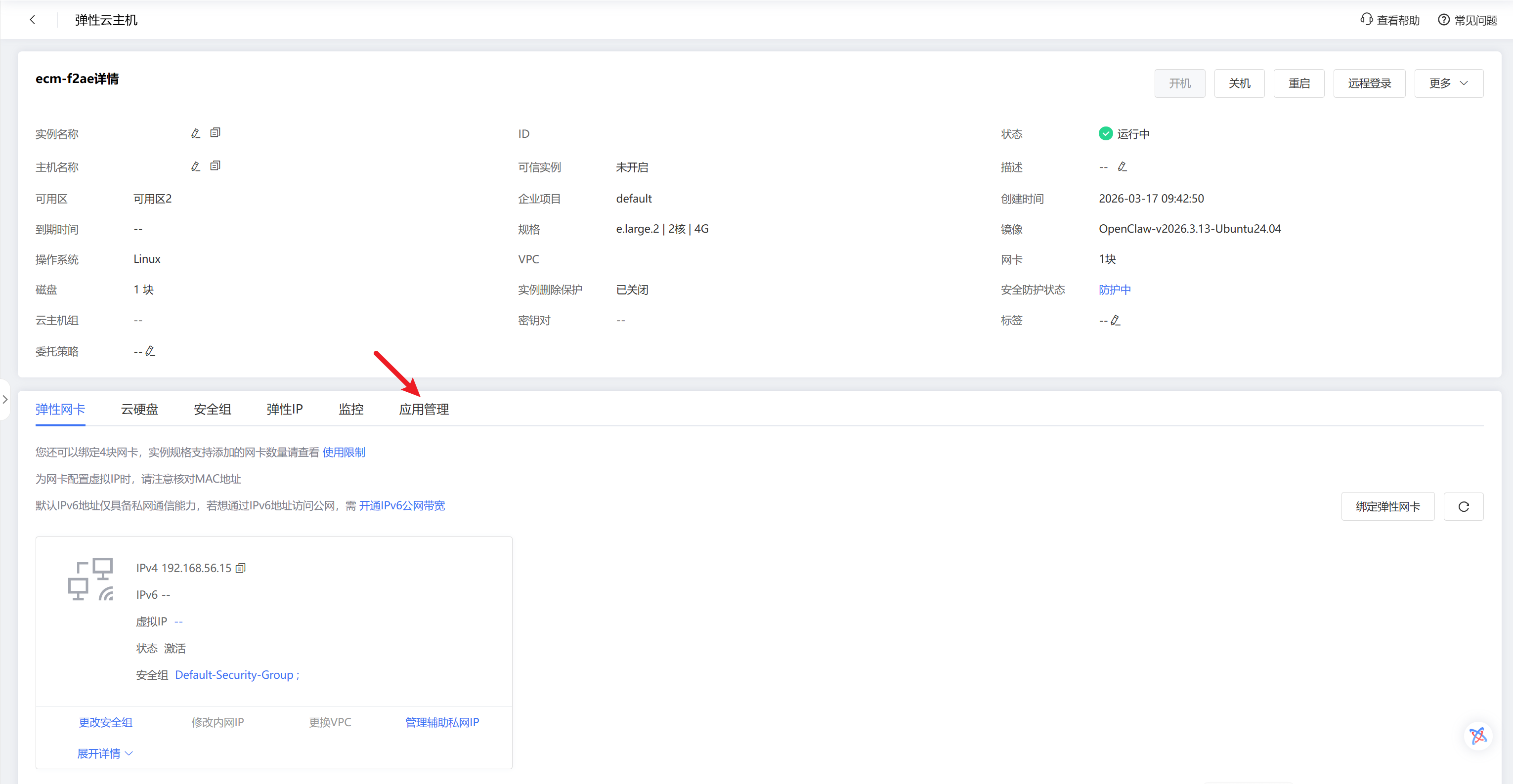
Task: Switch to the 云硬盘 tab
Action: (139, 409)
